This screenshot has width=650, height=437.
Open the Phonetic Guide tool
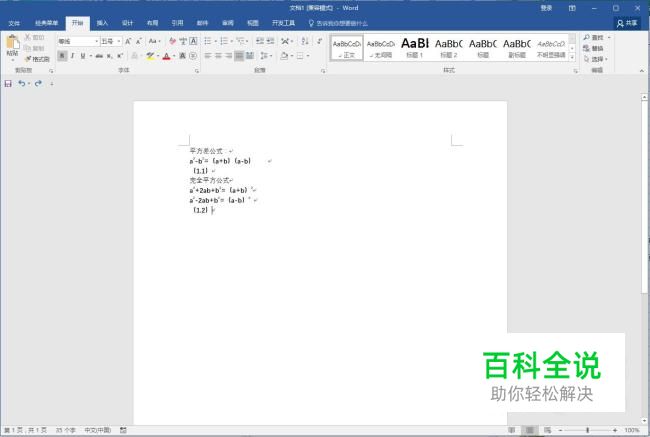pos(183,41)
